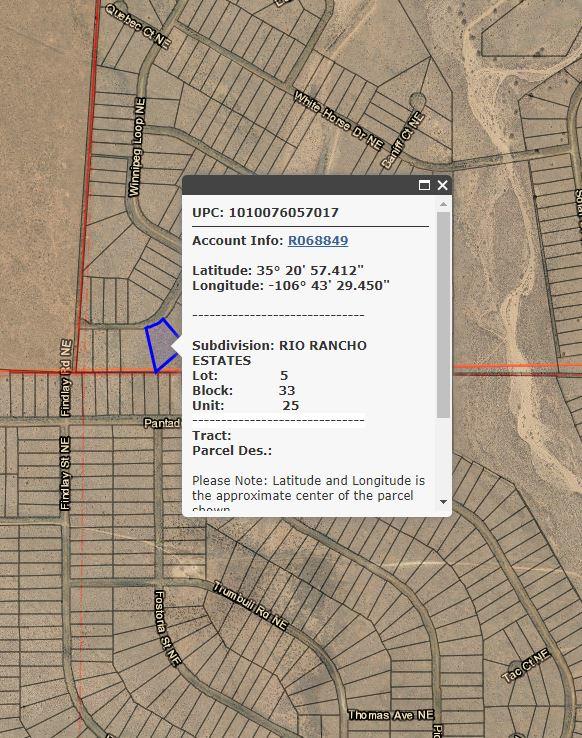Click the Quebec Ct NE street label
The image size is (582, 738).
coord(137,25)
